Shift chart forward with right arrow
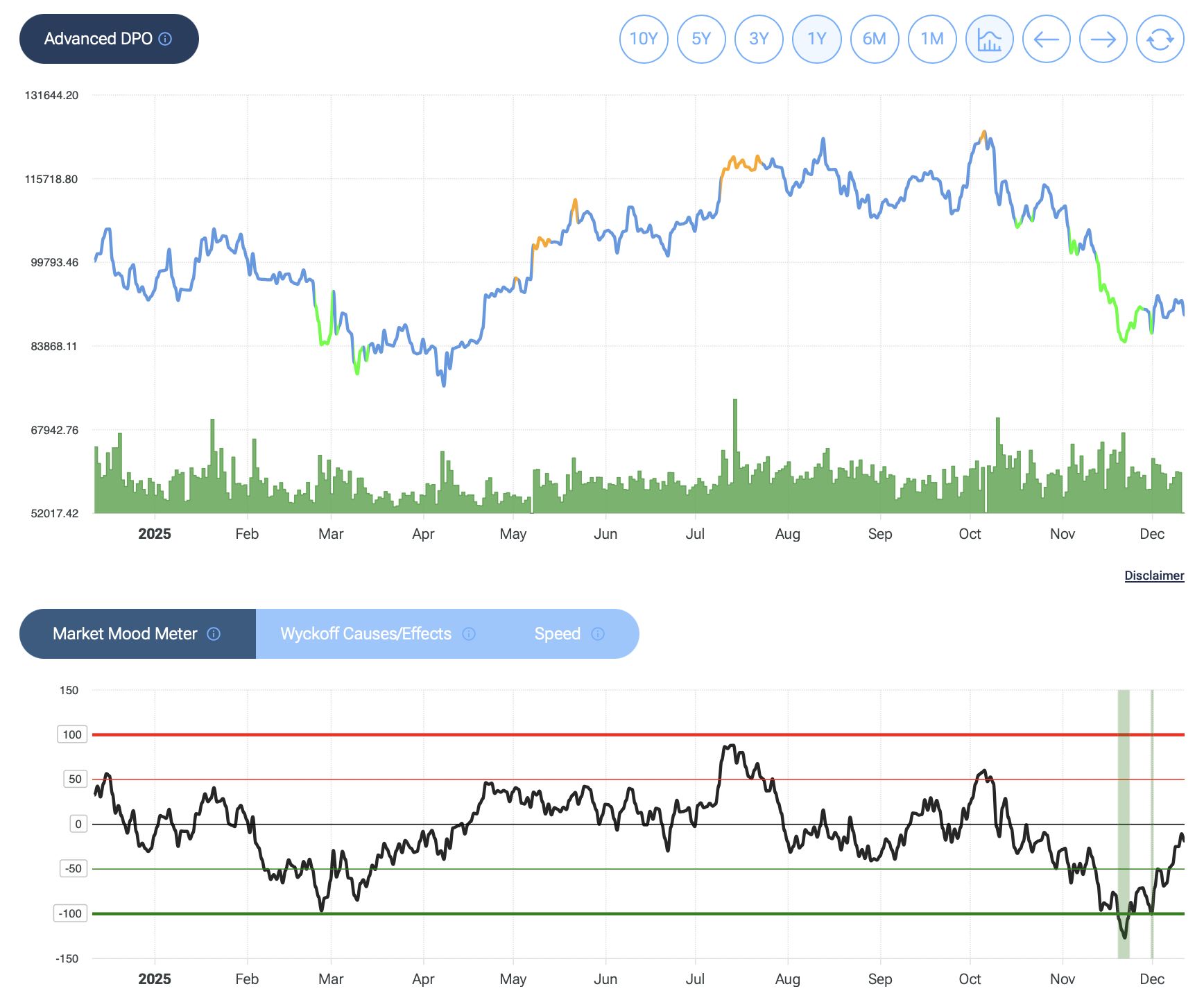Image resolution: width=1204 pixels, height=1000 pixels. point(1103,39)
